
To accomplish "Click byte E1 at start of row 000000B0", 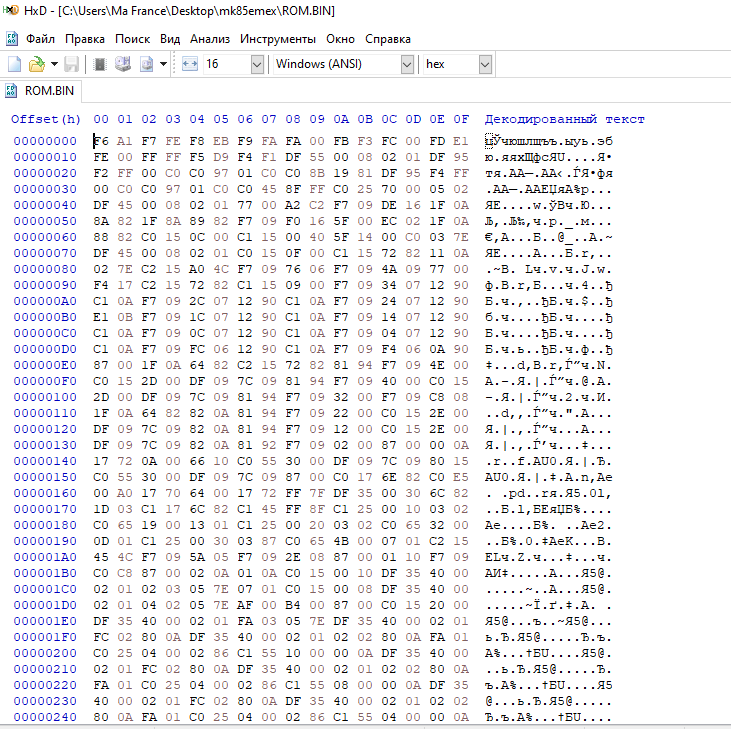I will pyautogui.click(x=101, y=317).
